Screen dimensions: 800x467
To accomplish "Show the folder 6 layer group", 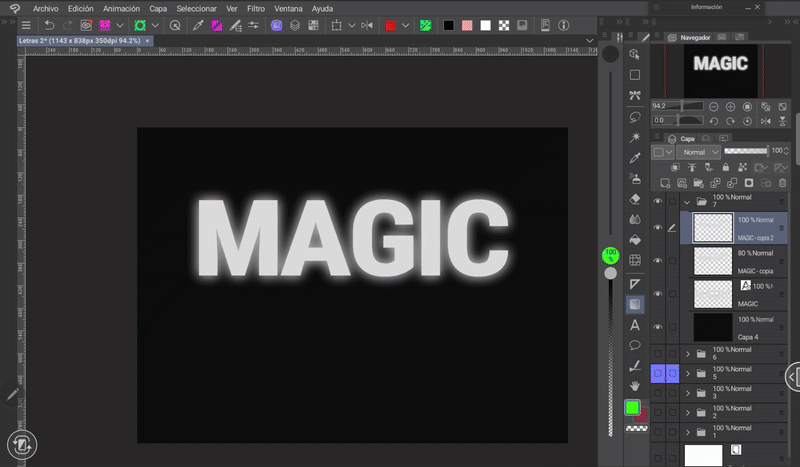I will tap(657, 353).
